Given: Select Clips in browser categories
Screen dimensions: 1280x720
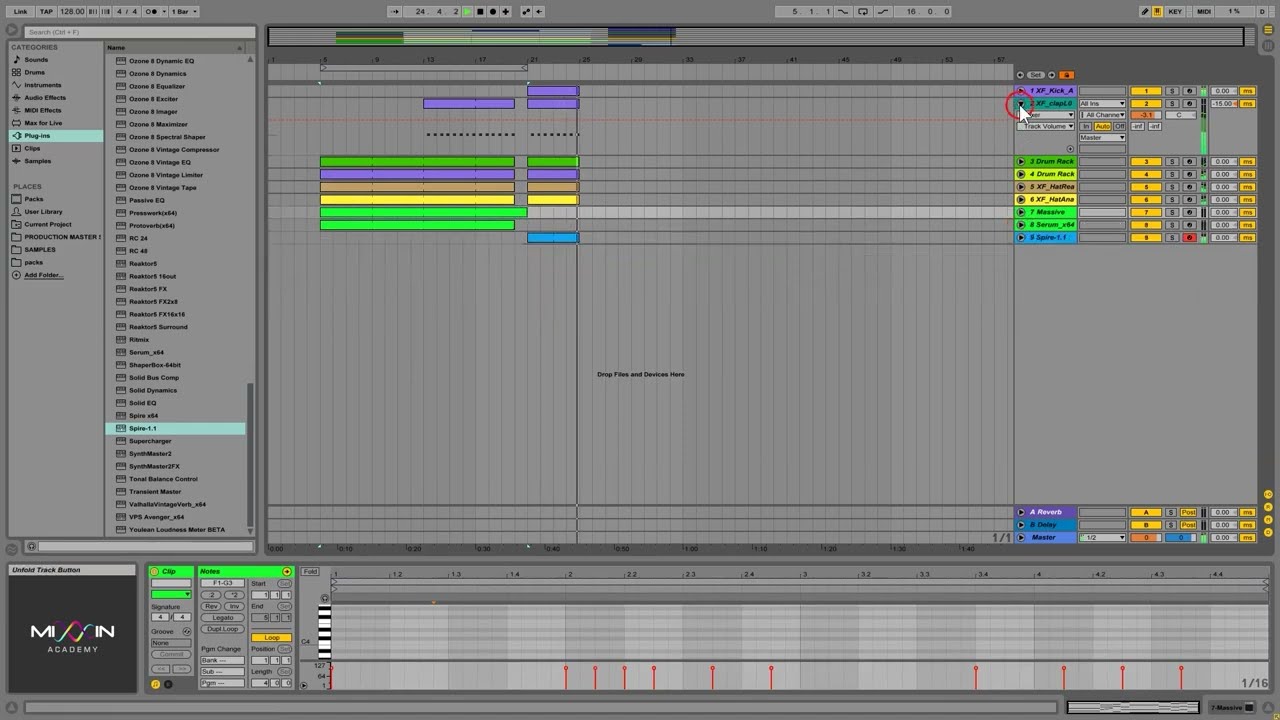Looking at the screenshot, I should [x=32, y=148].
